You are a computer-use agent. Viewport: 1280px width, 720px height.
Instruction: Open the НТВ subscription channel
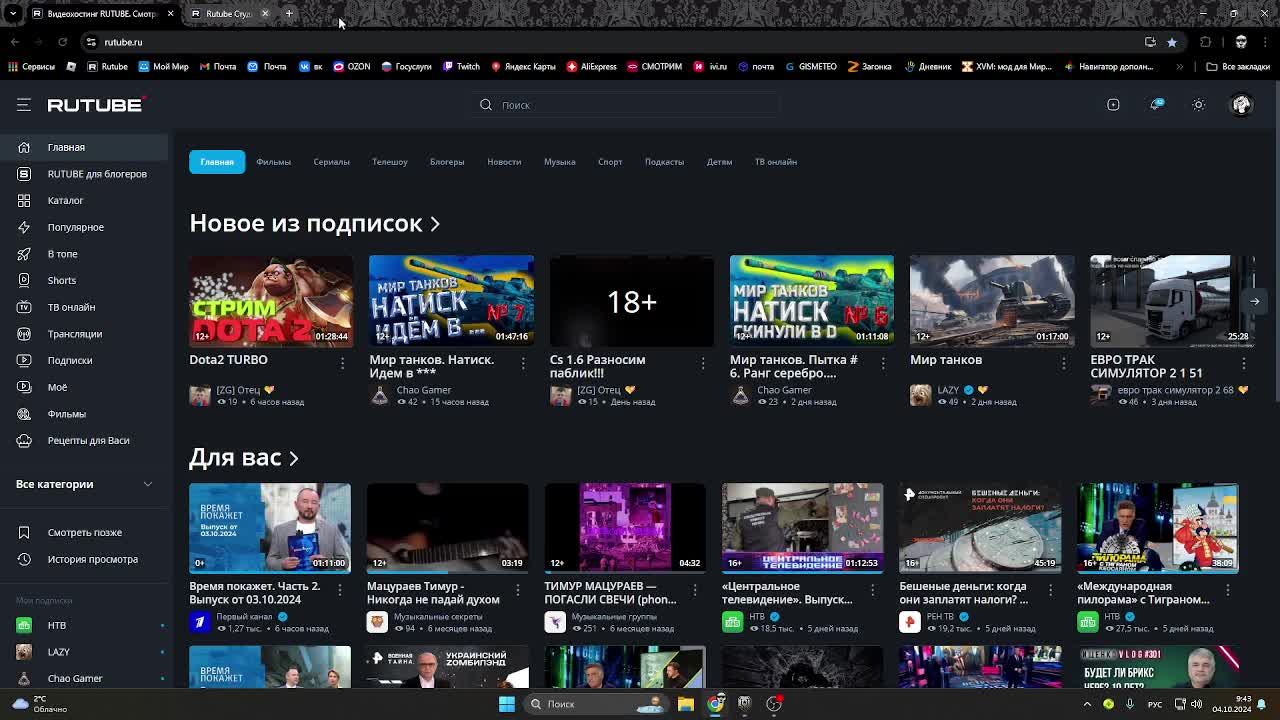click(84, 625)
